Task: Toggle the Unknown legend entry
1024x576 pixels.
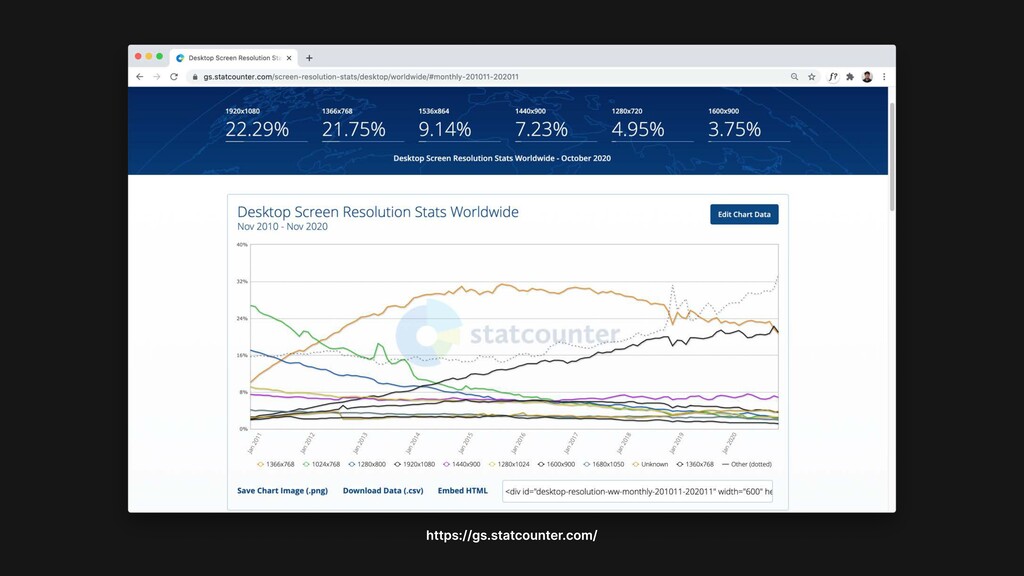Action: click(650, 464)
